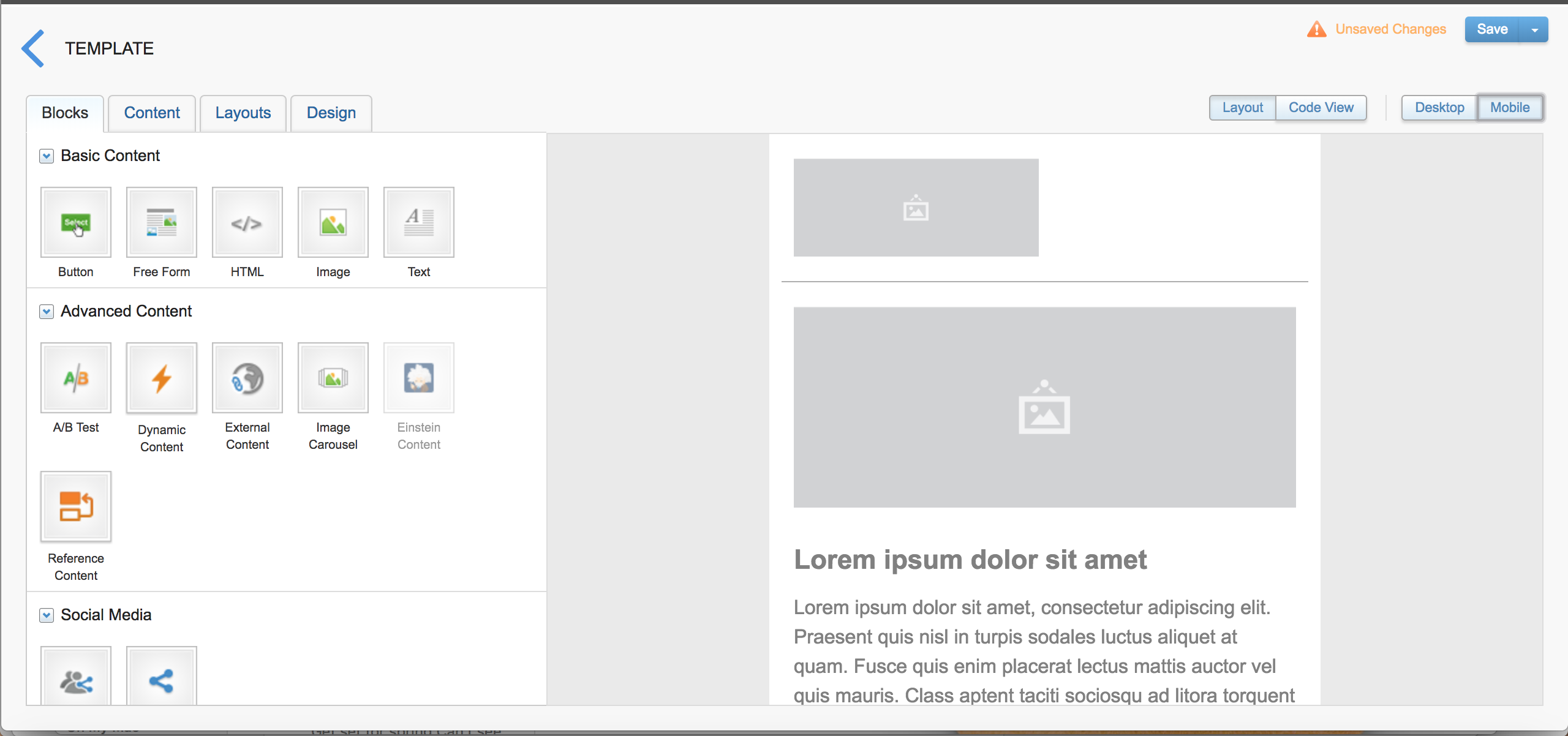Click the Unsaved Changes text

coord(1390,29)
